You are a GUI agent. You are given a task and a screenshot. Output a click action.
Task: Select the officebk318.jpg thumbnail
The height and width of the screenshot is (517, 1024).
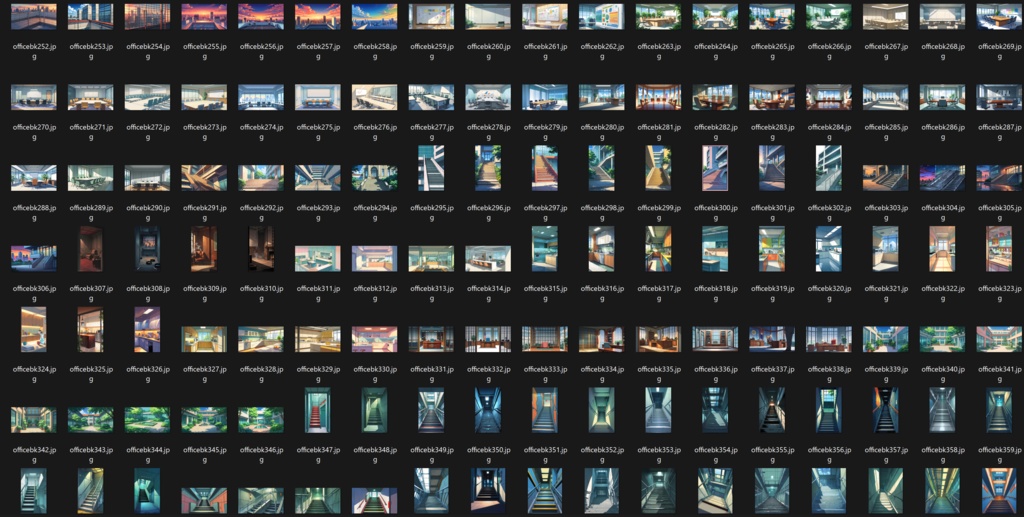[x=716, y=249]
